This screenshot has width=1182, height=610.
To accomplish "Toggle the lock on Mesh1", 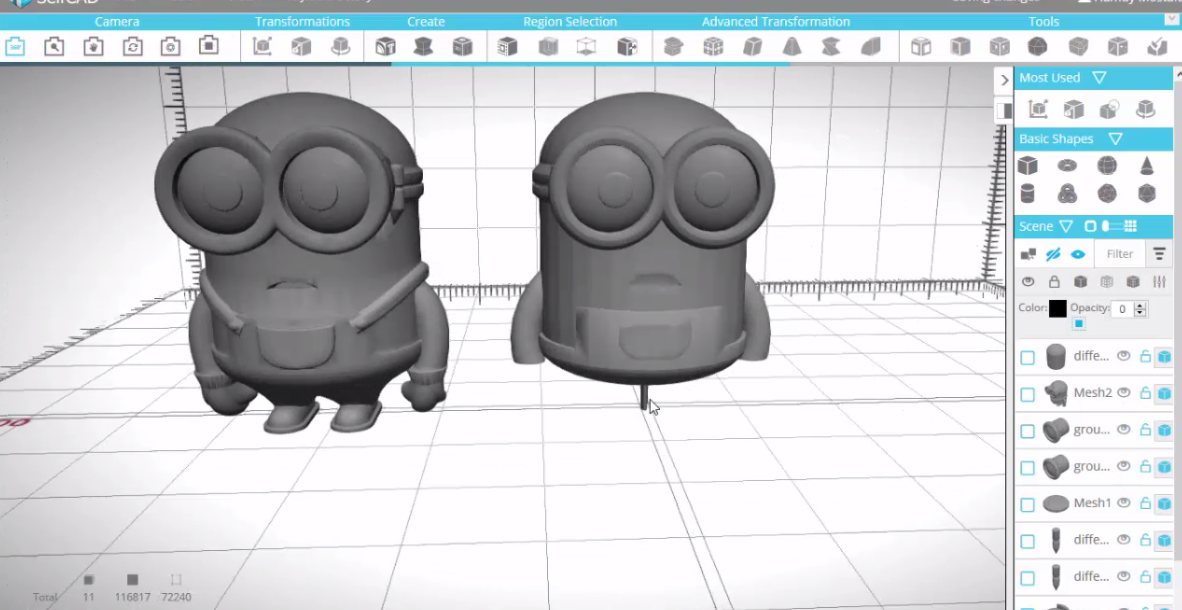I will [x=1145, y=503].
